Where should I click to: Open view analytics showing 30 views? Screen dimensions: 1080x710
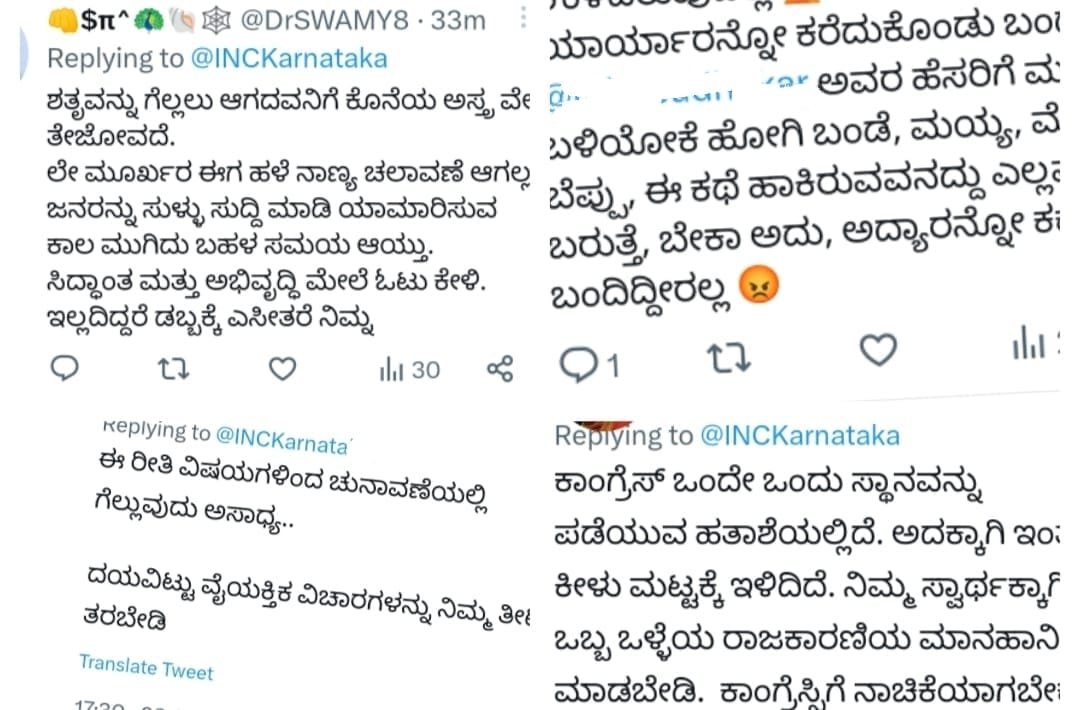pos(409,370)
